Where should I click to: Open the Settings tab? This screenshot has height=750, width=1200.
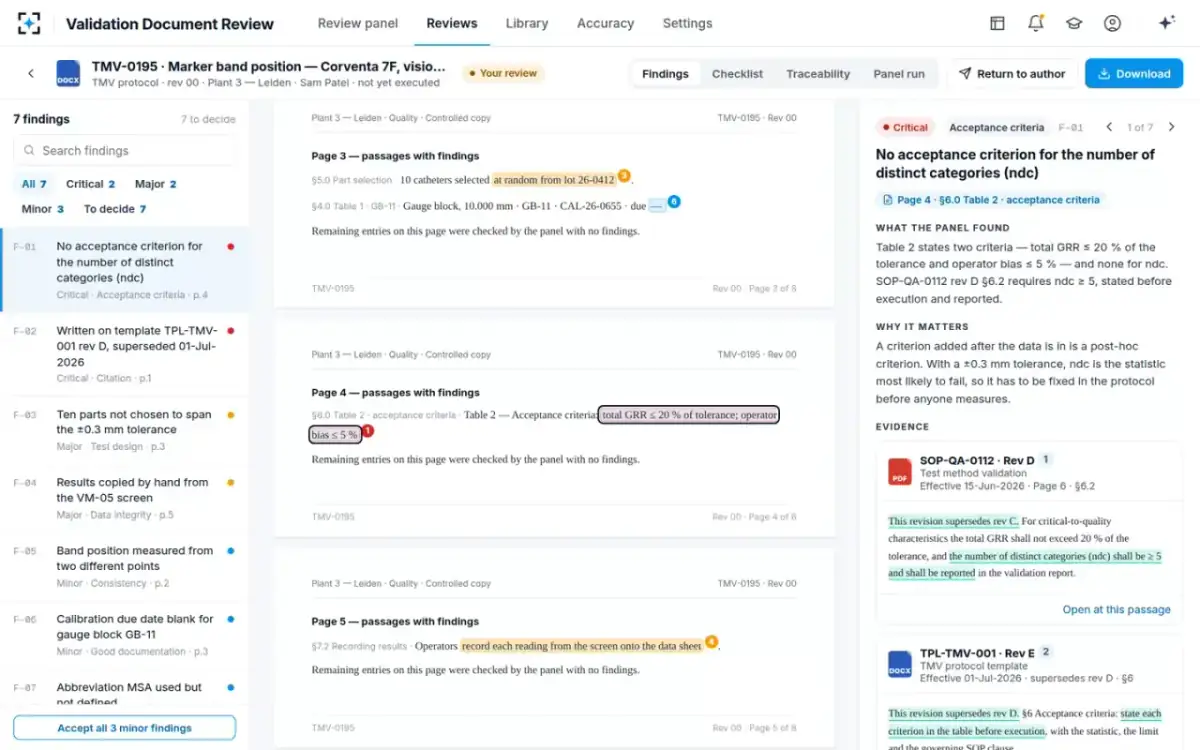[688, 23]
